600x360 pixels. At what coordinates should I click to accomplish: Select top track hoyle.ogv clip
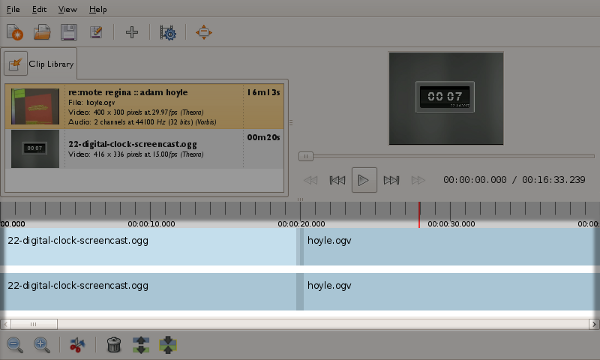pos(449,247)
